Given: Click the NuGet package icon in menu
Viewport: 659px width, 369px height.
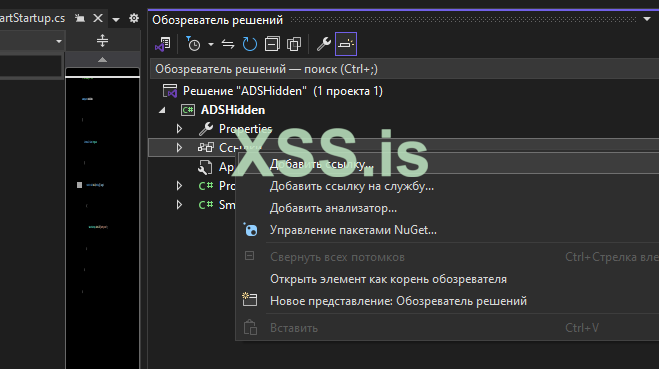Looking at the screenshot, I should click(250, 229).
